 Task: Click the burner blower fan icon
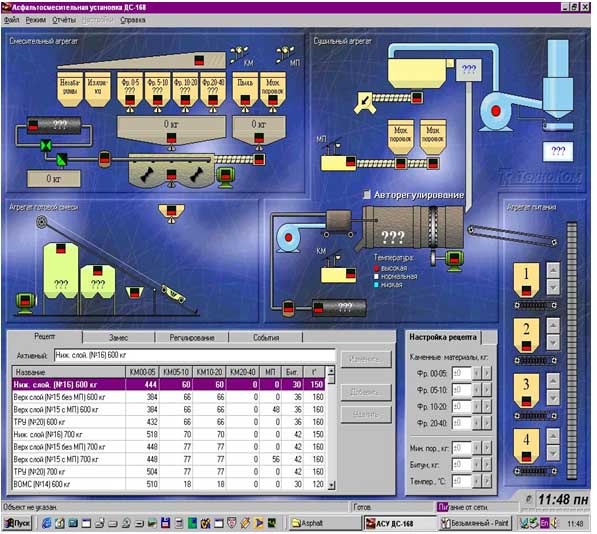288,238
